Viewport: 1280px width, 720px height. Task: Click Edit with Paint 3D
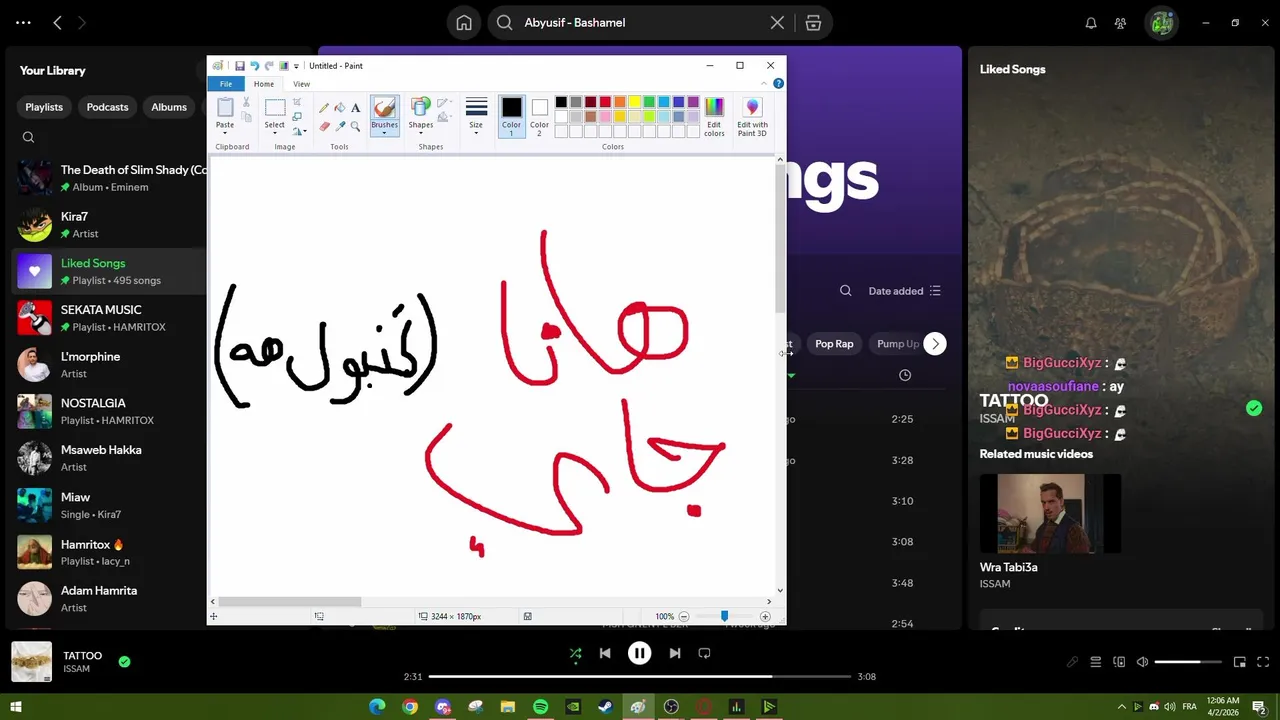point(753,117)
